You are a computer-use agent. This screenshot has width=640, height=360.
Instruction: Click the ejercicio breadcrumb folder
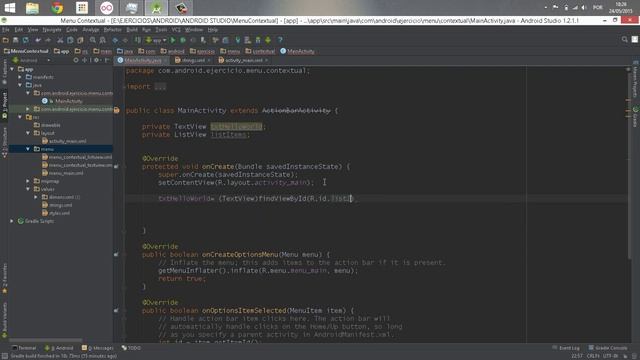[x=202, y=51]
